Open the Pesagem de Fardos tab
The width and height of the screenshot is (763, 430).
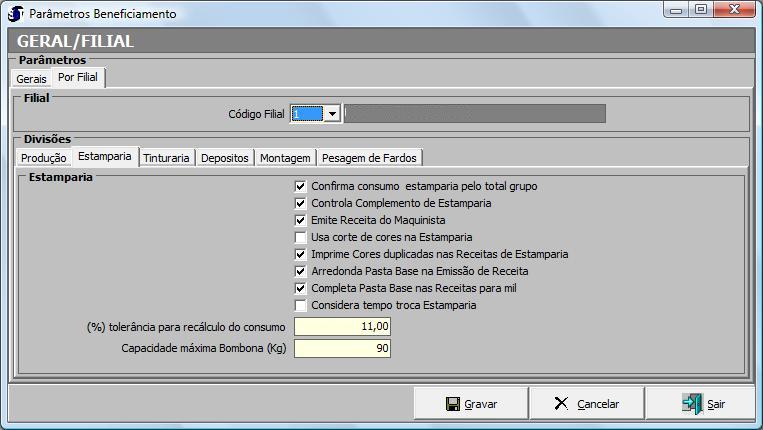pos(370,158)
